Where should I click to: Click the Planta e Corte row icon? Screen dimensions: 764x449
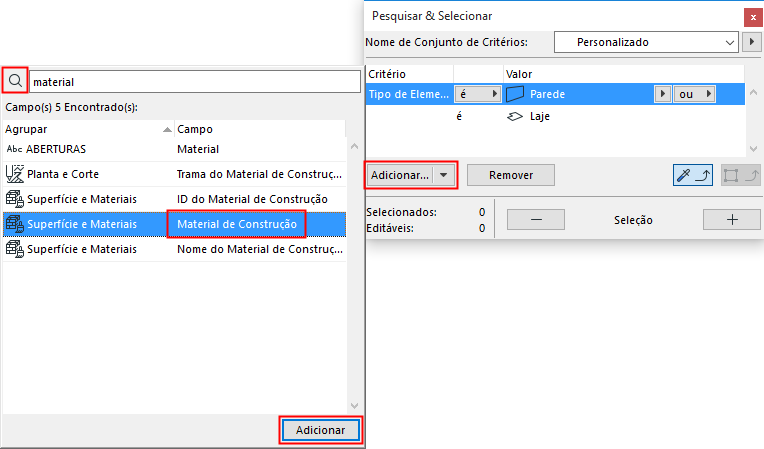pos(14,173)
